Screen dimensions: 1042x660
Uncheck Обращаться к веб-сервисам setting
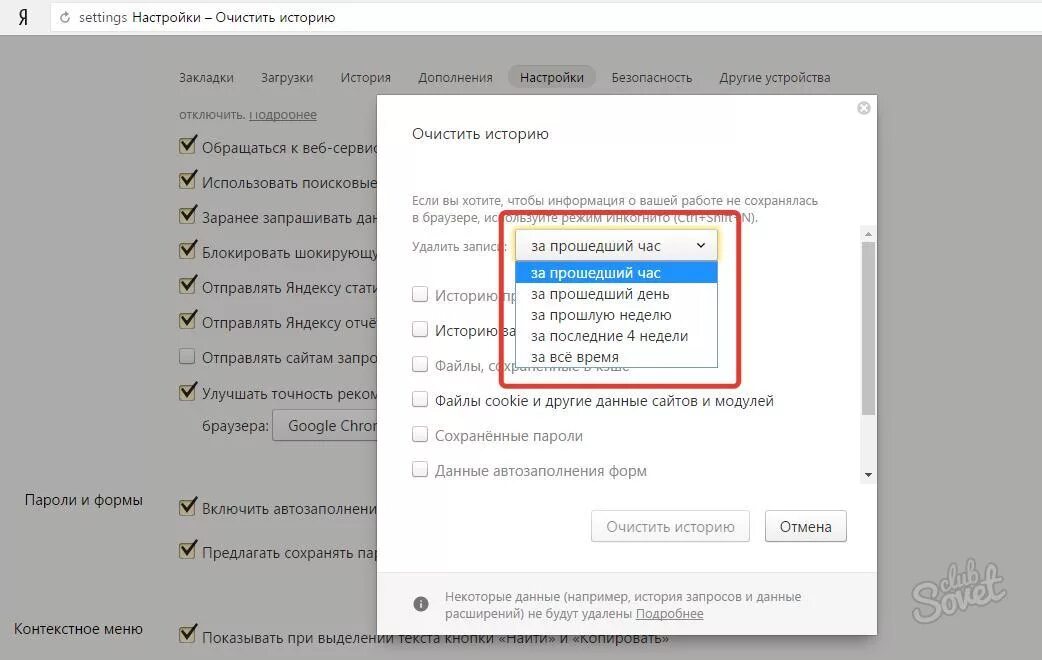[187, 145]
